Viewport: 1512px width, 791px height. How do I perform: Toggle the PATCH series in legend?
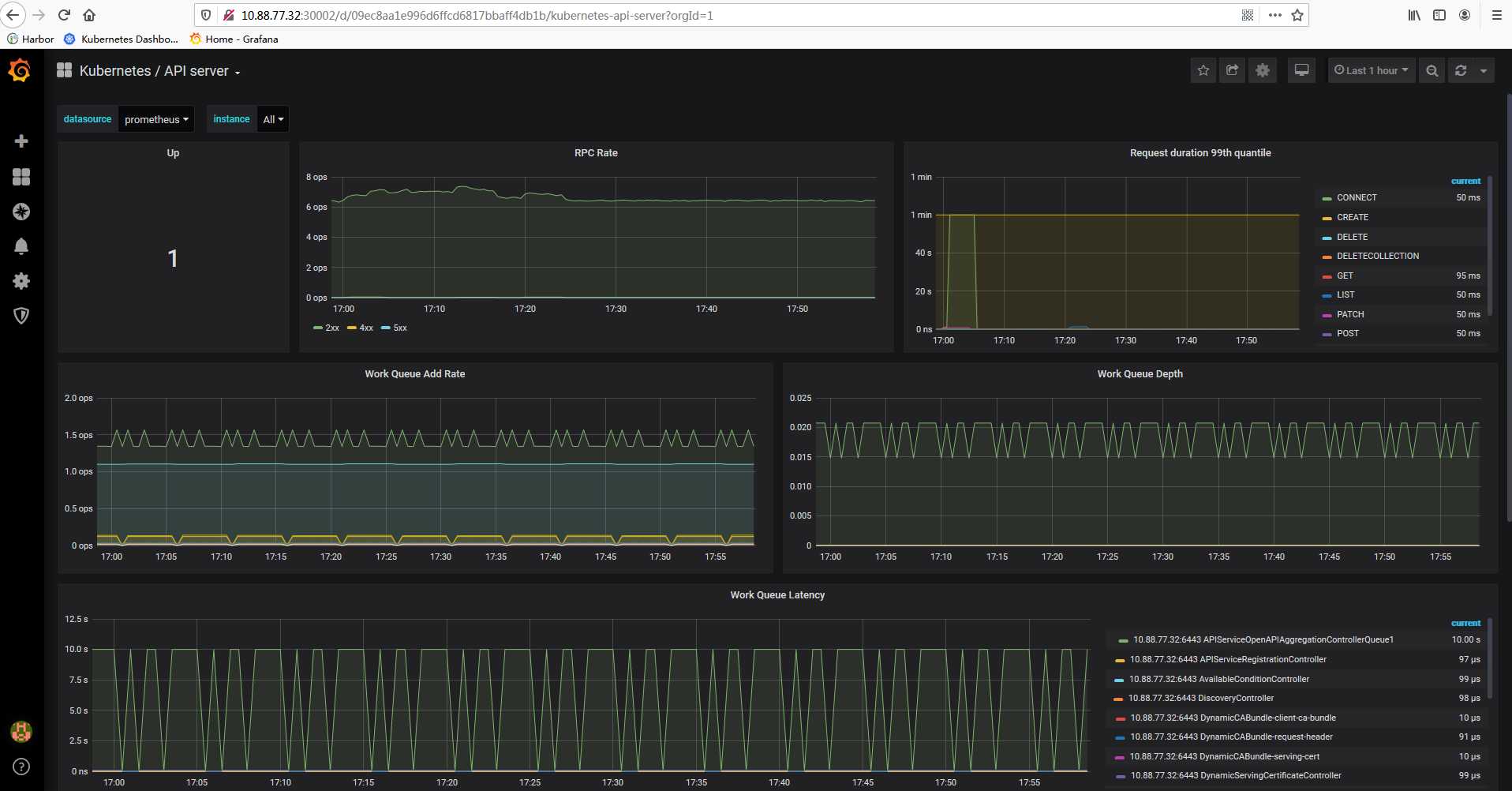(1350, 314)
